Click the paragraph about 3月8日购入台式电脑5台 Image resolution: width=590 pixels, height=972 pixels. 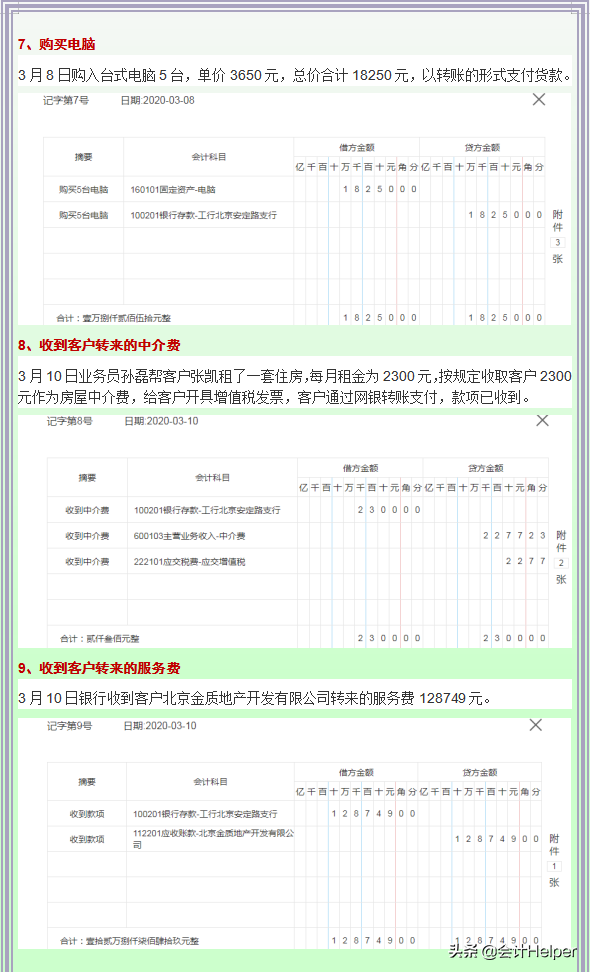(294, 76)
